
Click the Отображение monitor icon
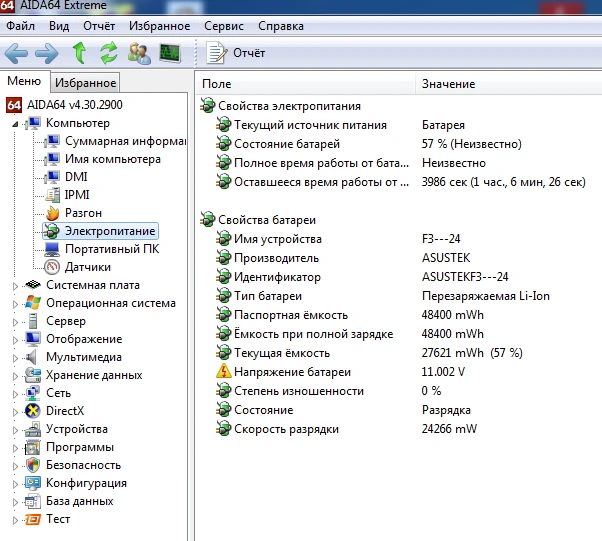point(33,339)
